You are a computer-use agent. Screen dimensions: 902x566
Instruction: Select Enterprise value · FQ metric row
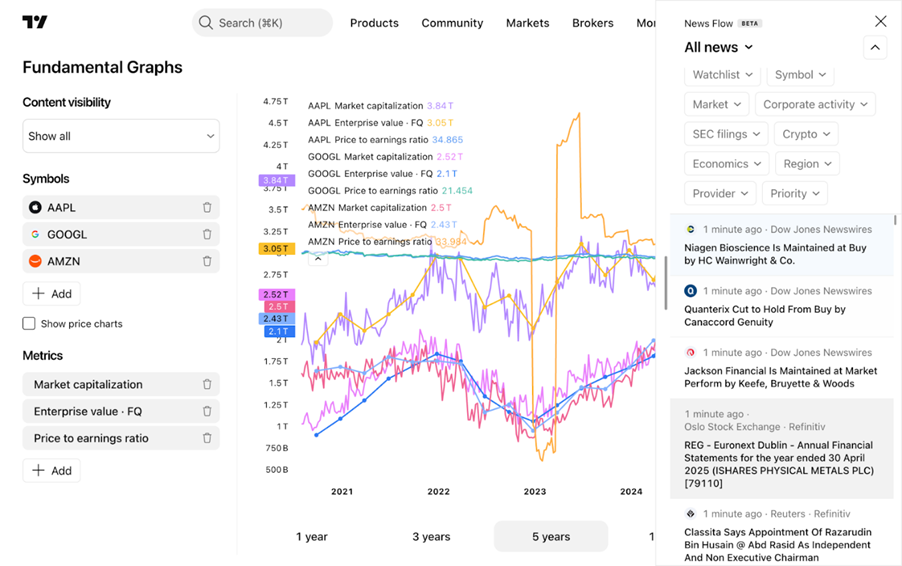121,411
